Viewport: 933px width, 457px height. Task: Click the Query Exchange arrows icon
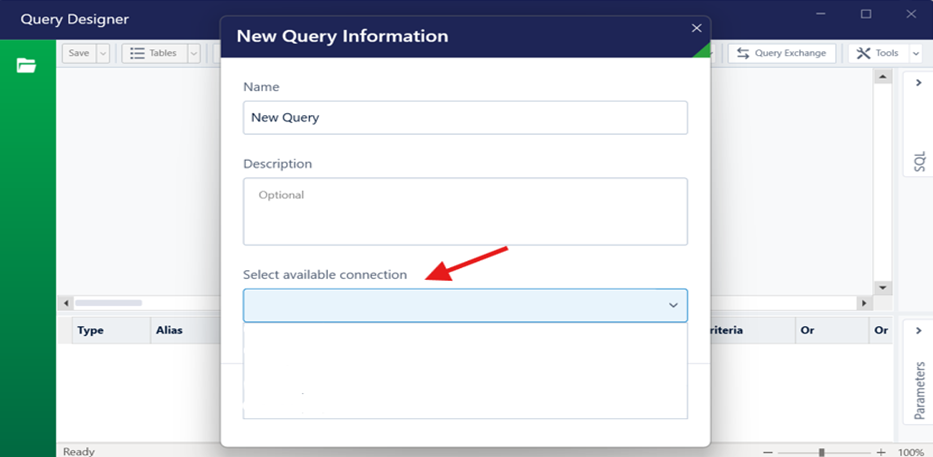(x=743, y=53)
